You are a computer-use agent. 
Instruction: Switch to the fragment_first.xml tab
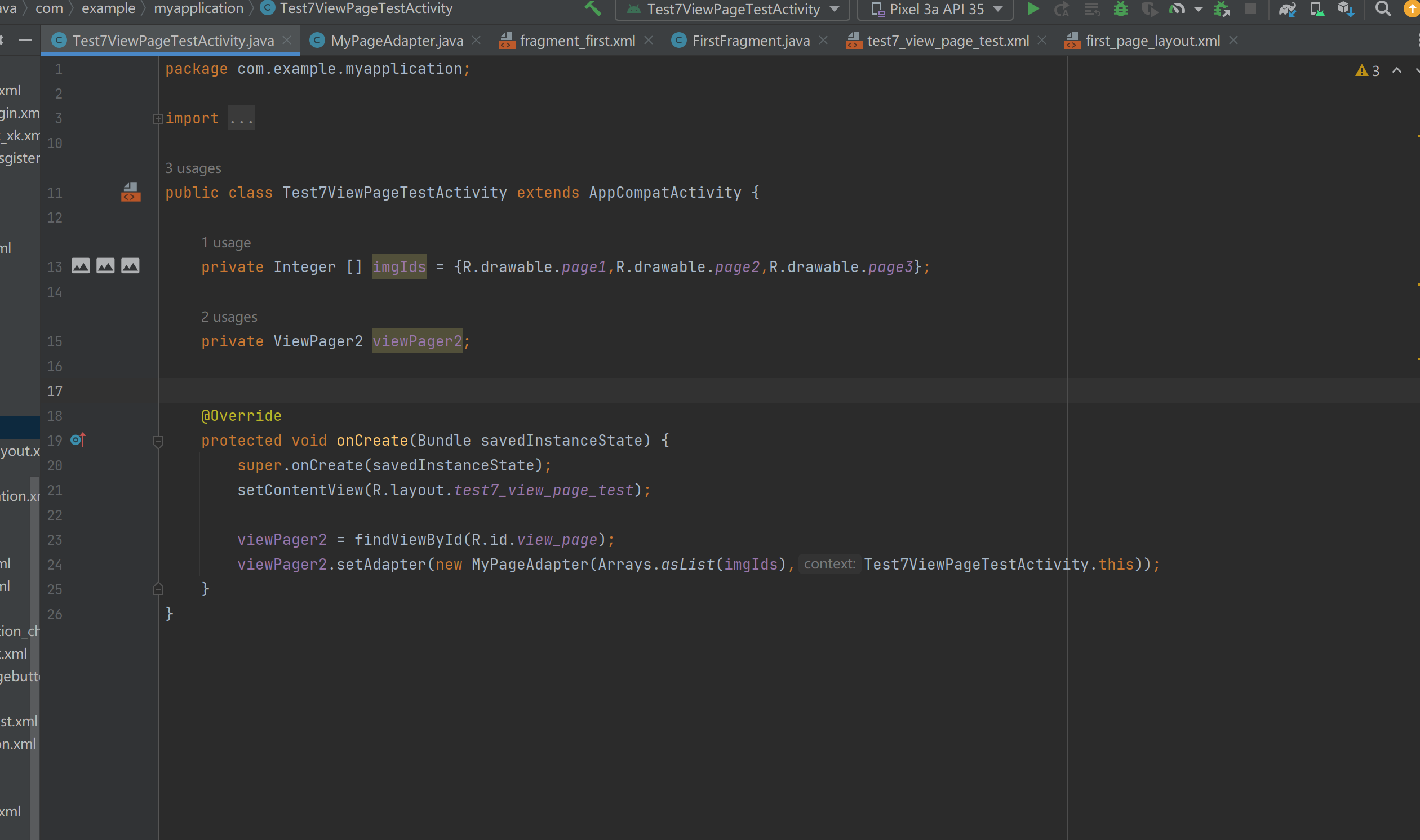(576, 41)
